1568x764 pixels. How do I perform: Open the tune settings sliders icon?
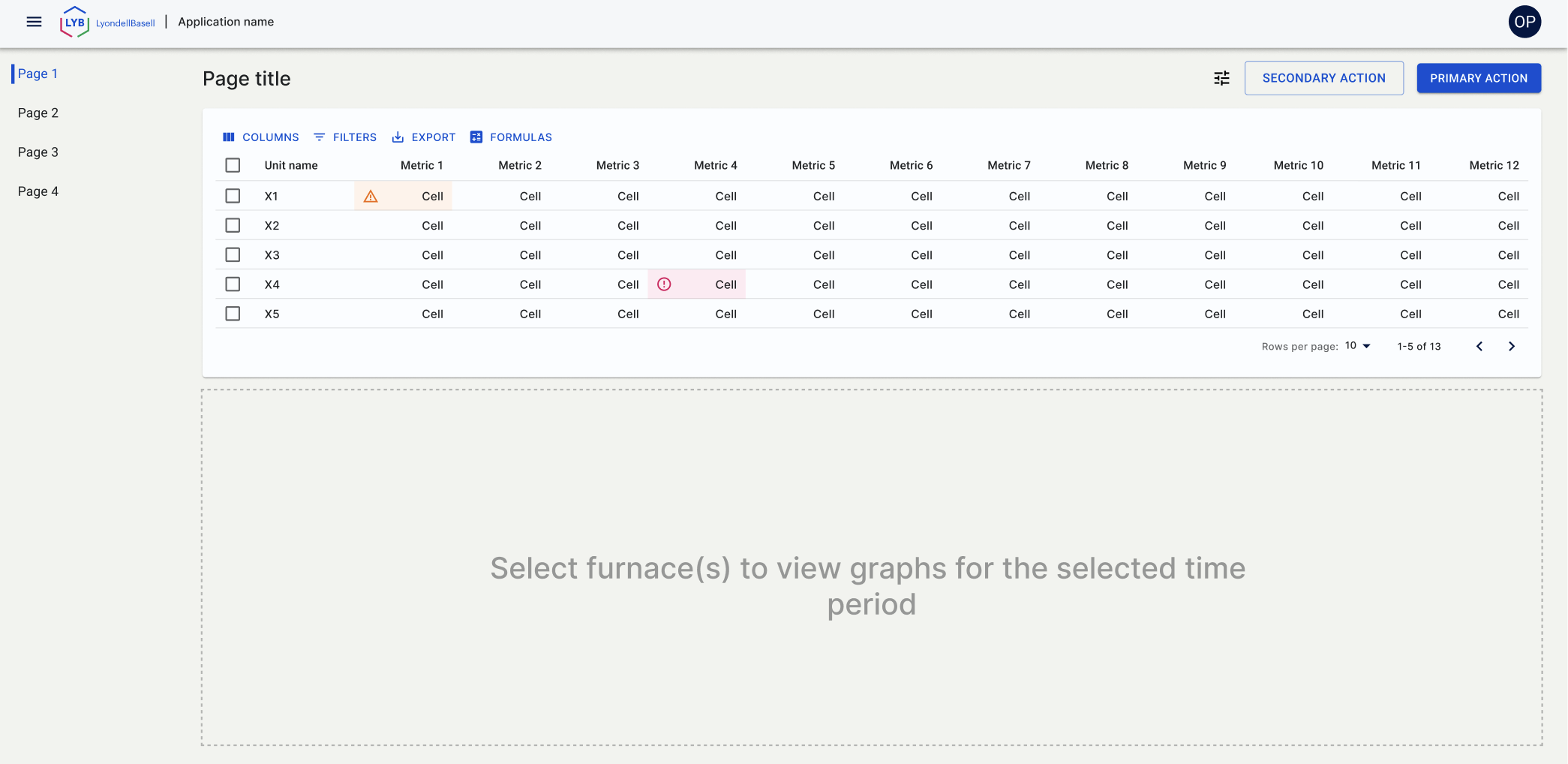pos(1221,78)
